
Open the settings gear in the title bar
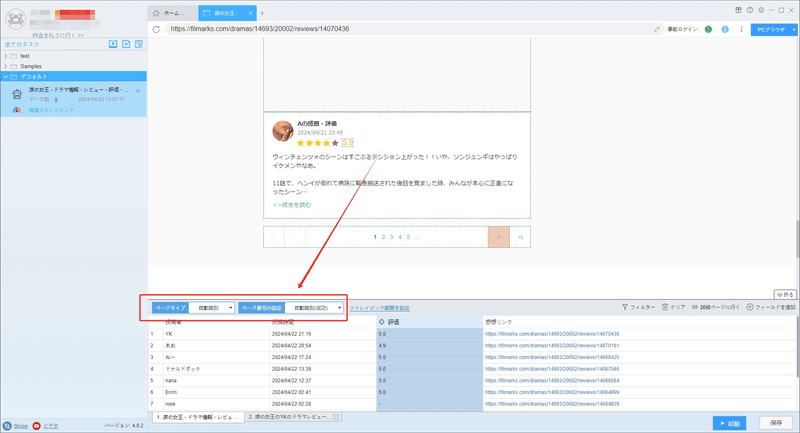761,10
